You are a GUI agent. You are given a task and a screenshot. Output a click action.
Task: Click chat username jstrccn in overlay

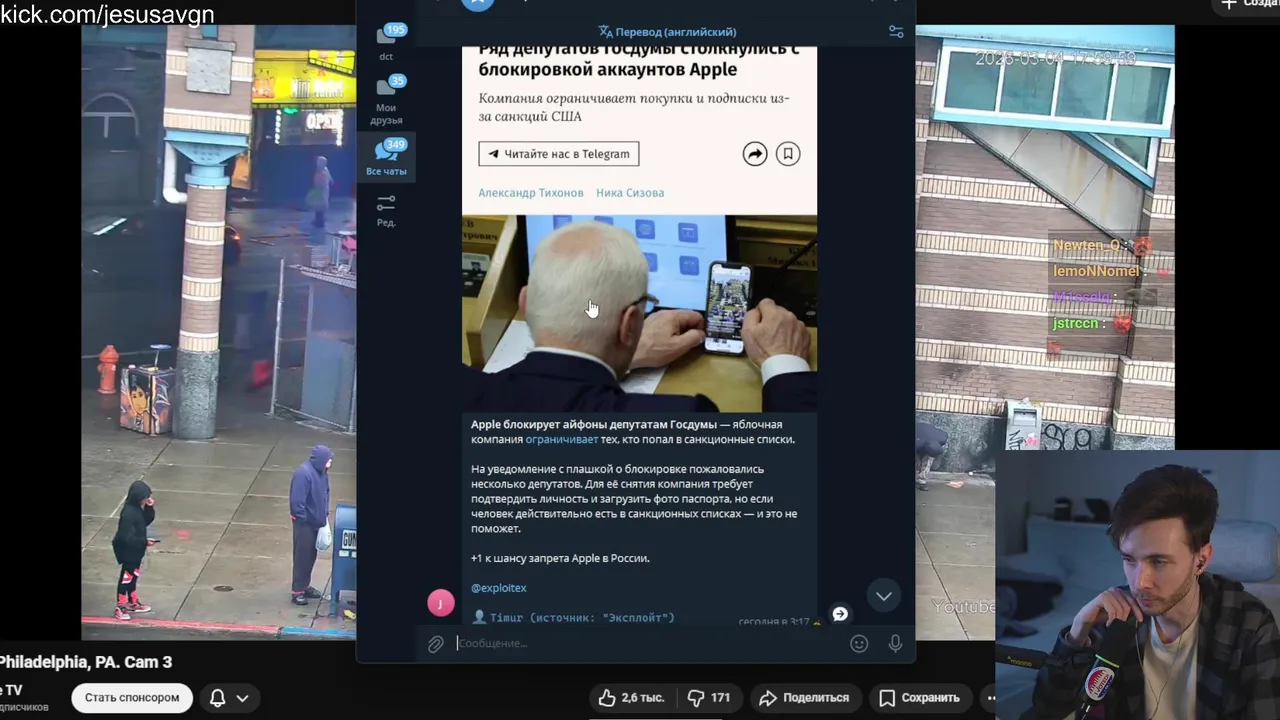(1076, 323)
